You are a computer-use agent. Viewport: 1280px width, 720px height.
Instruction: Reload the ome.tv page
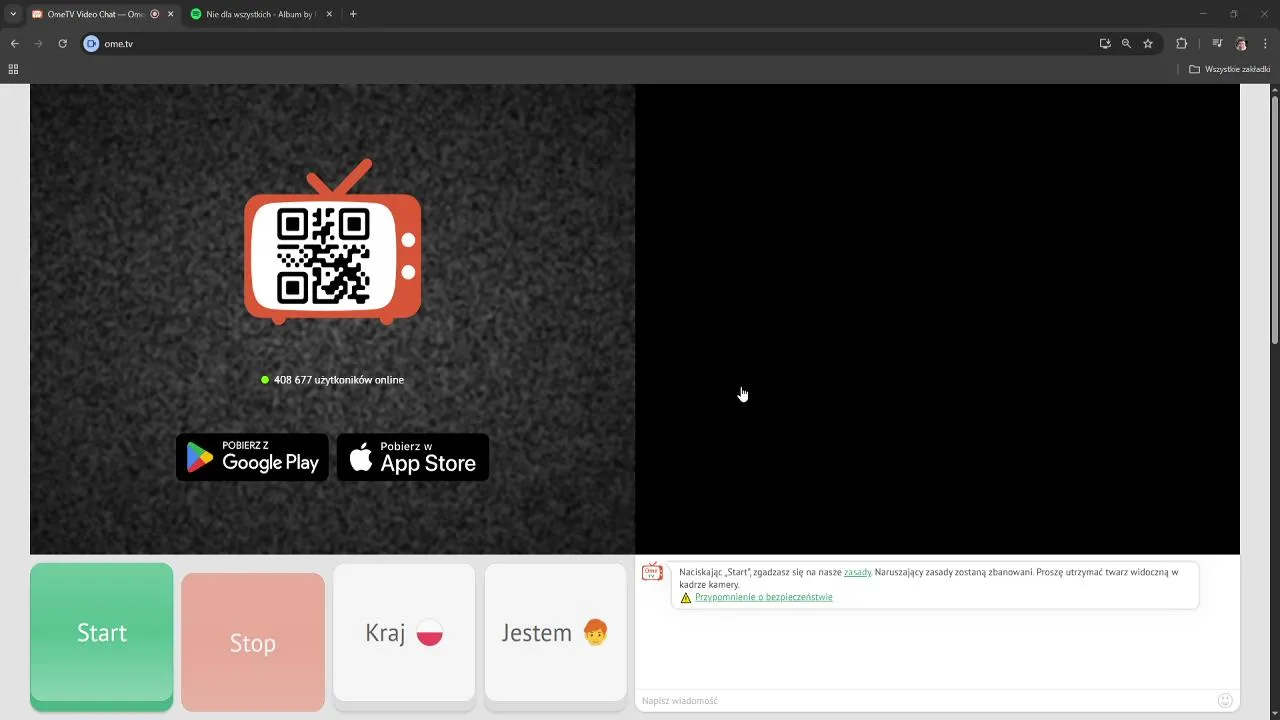pos(62,44)
